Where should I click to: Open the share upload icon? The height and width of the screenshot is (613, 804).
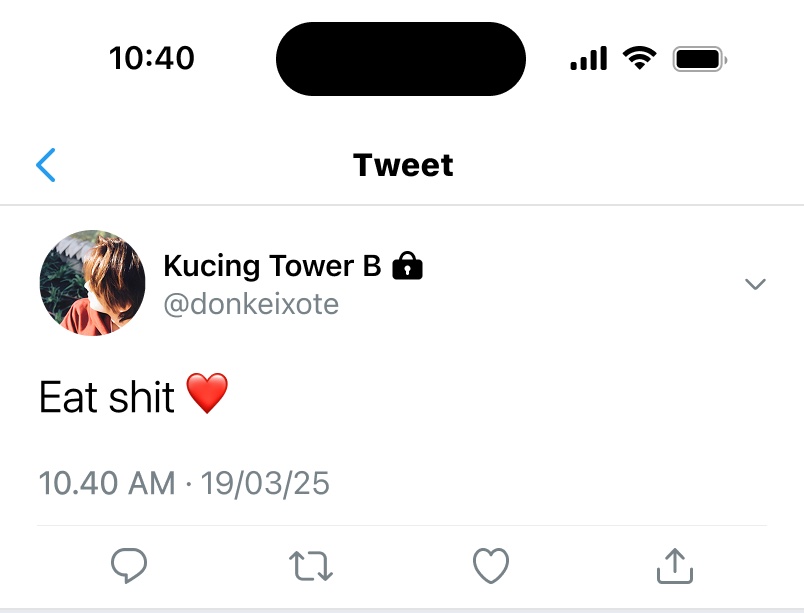pyautogui.click(x=675, y=565)
